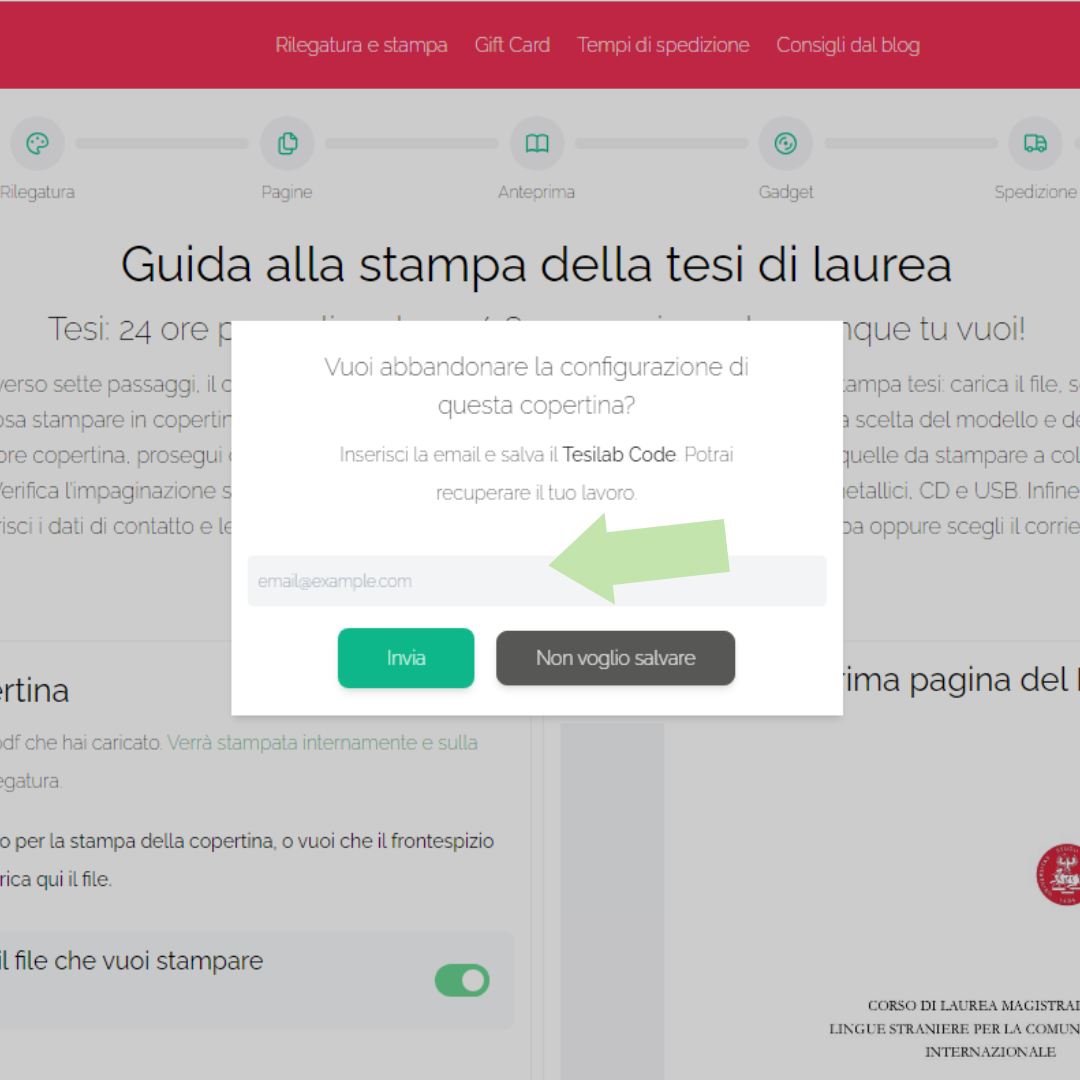The image size is (1080, 1080).
Task: Open the Gift Card page
Action: click(x=512, y=44)
